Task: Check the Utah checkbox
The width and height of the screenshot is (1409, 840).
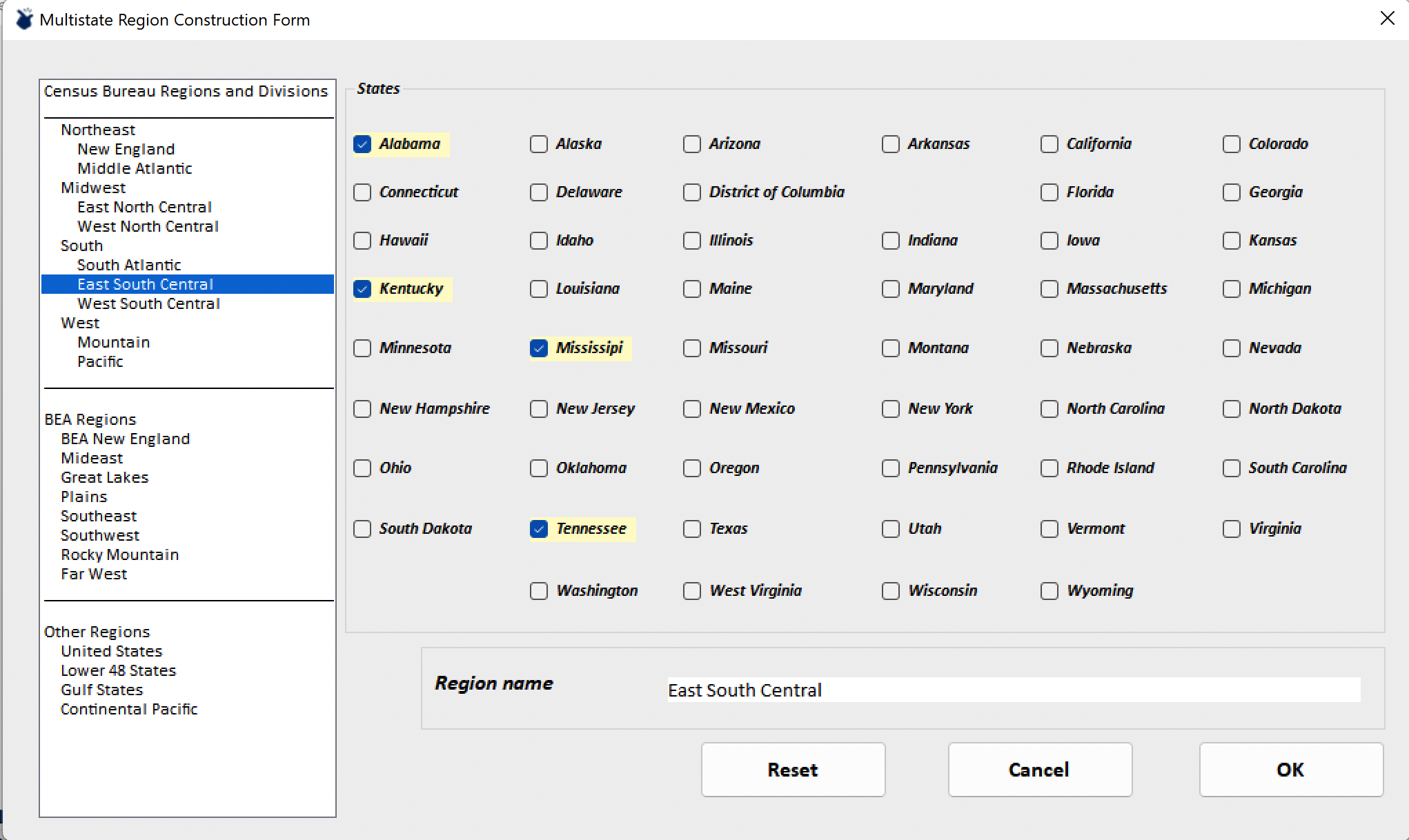Action: click(x=891, y=529)
